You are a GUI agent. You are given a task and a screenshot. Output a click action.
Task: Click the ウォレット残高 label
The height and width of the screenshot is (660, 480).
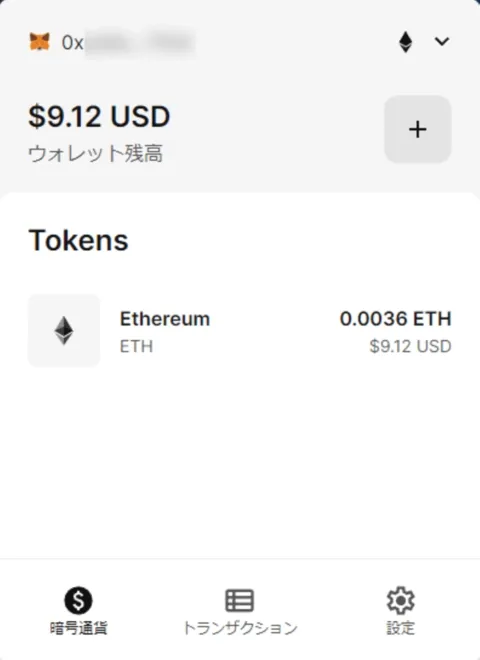coord(96,153)
